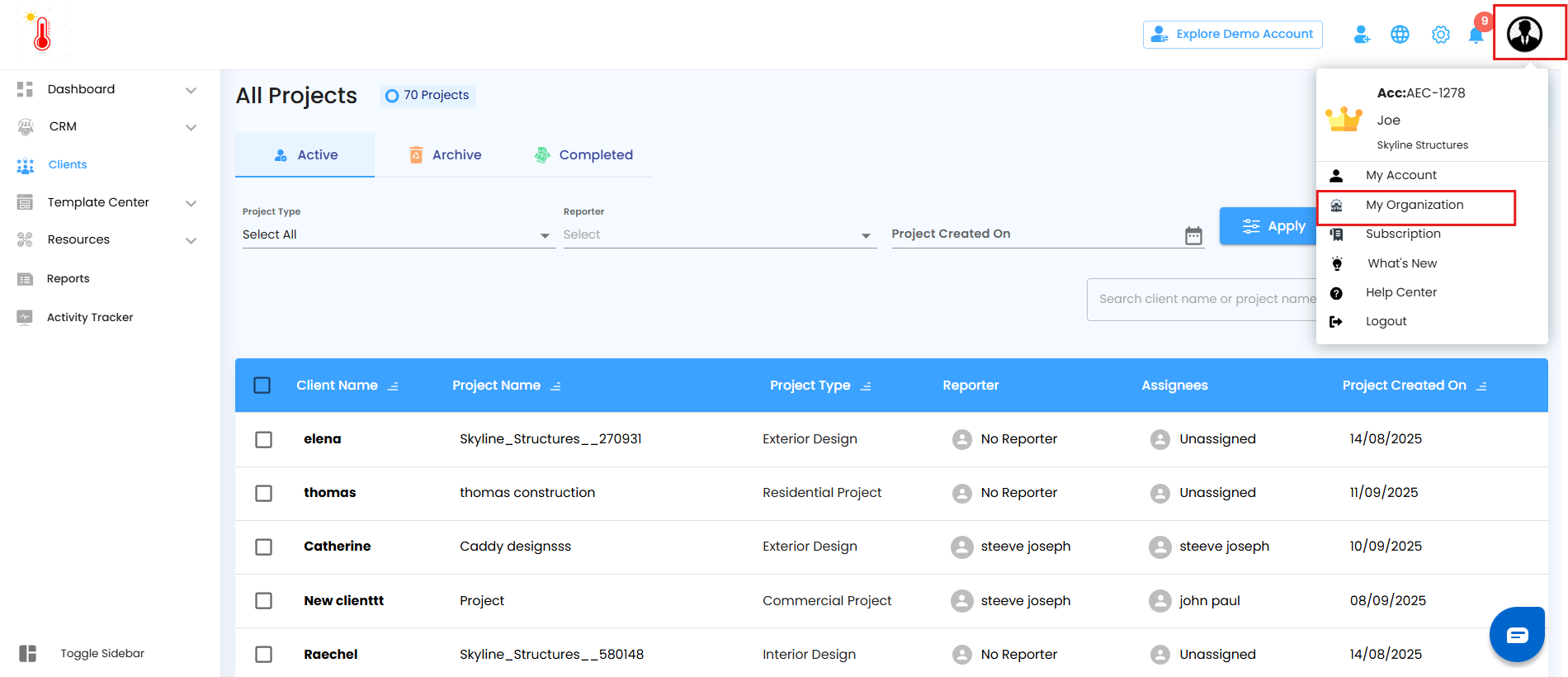1568x677 pixels.
Task: Open the chat support bubble
Action: tap(1516, 634)
